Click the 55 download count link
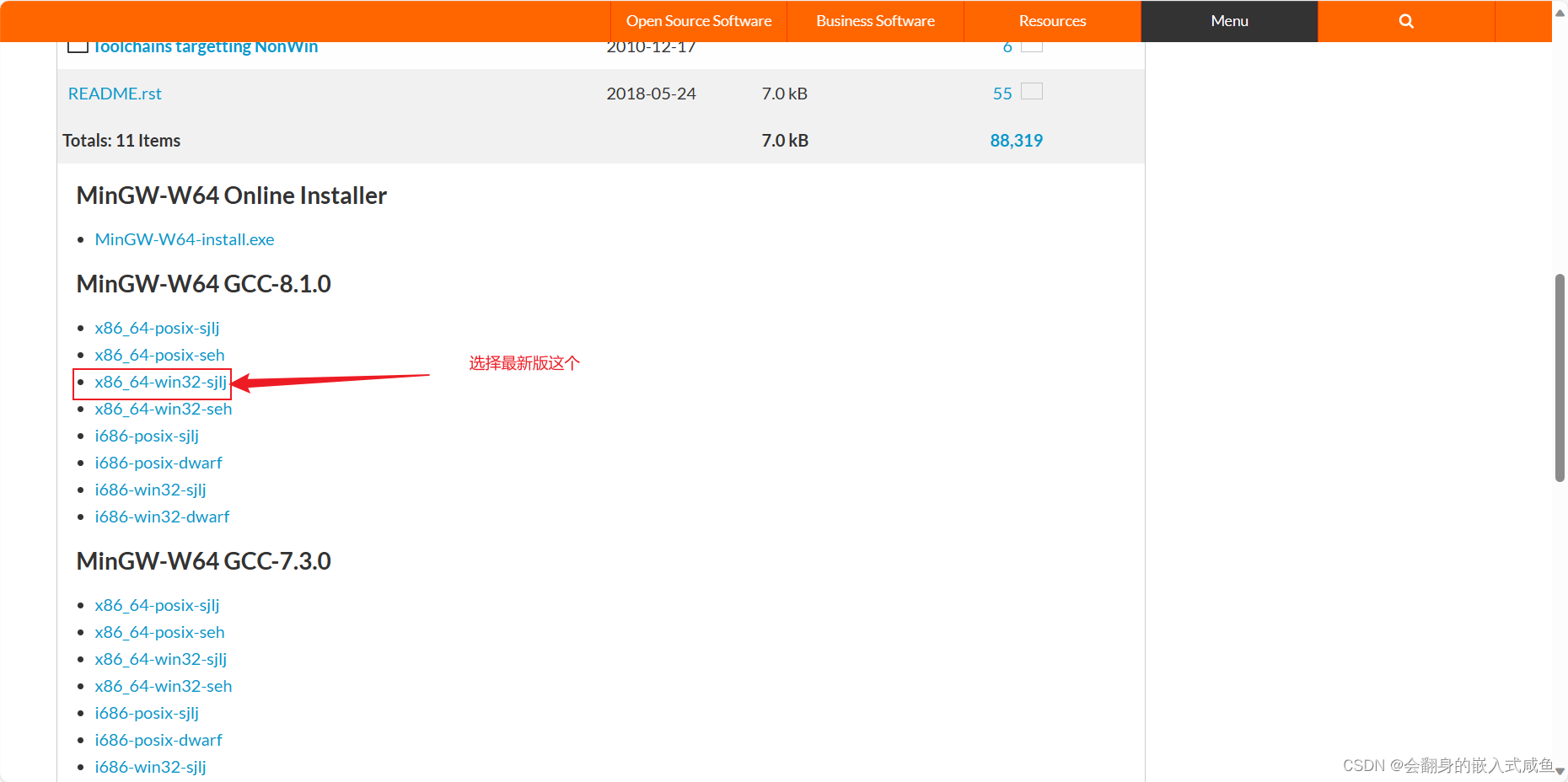The image size is (1568, 782). (x=1002, y=94)
